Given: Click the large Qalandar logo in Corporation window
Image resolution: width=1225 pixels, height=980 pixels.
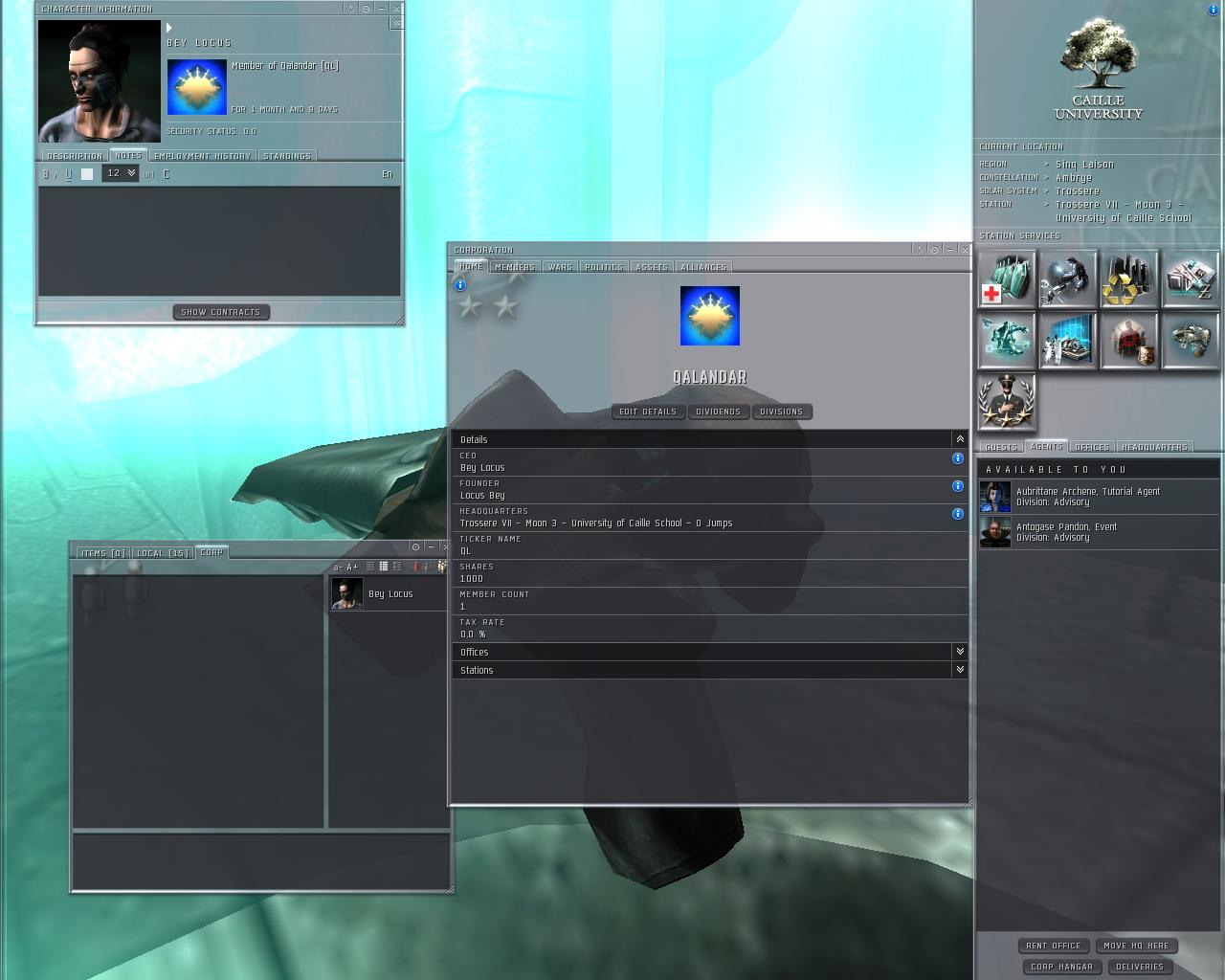Looking at the screenshot, I should (709, 316).
